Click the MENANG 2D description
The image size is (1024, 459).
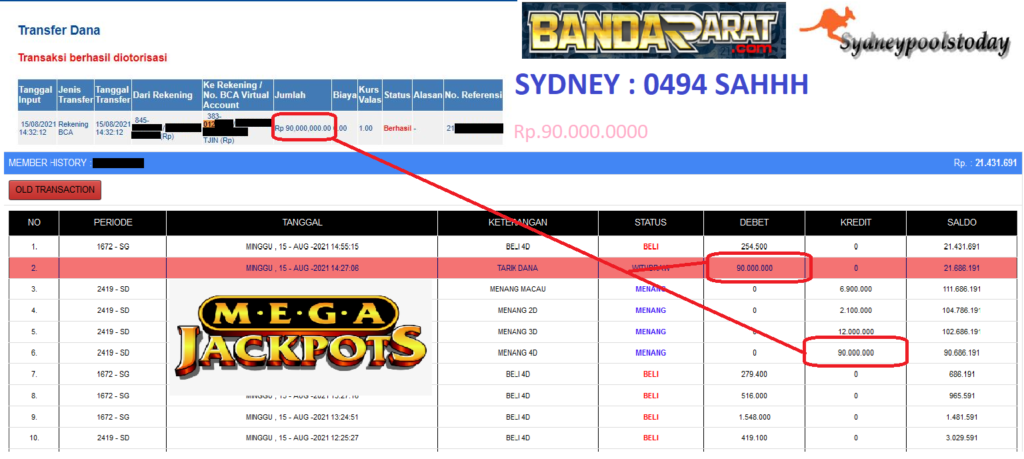518,310
